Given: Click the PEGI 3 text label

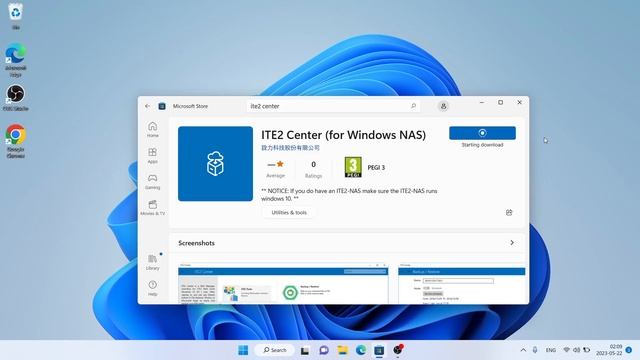Looking at the screenshot, I should click(x=376, y=167).
